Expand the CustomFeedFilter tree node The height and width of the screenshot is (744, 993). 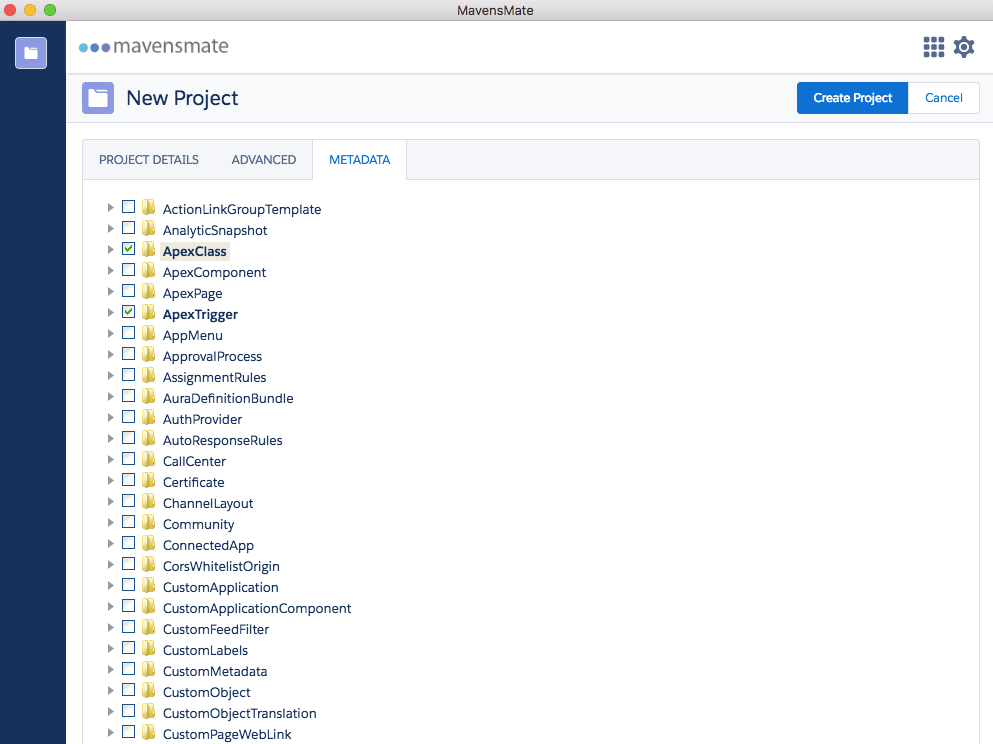pyautogui.click(x=110, y=627)
